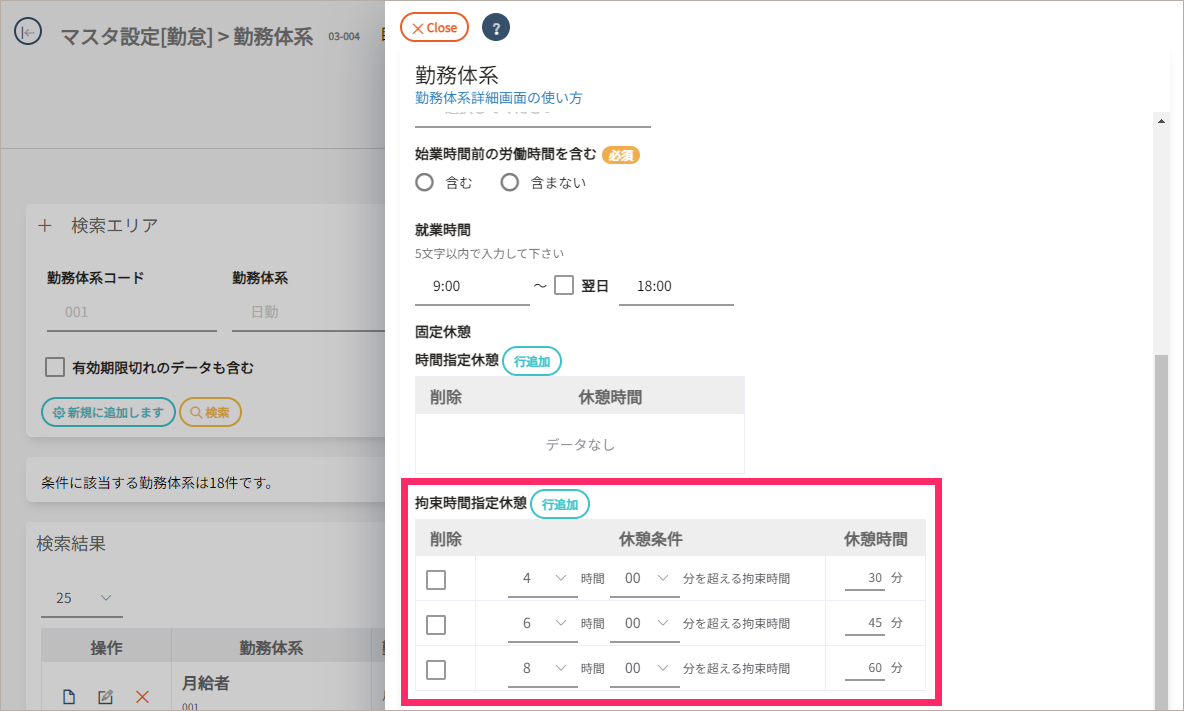Check the delete box for the 4時間 row
This screenshot has width=1184, height=711.
point(436,580)
